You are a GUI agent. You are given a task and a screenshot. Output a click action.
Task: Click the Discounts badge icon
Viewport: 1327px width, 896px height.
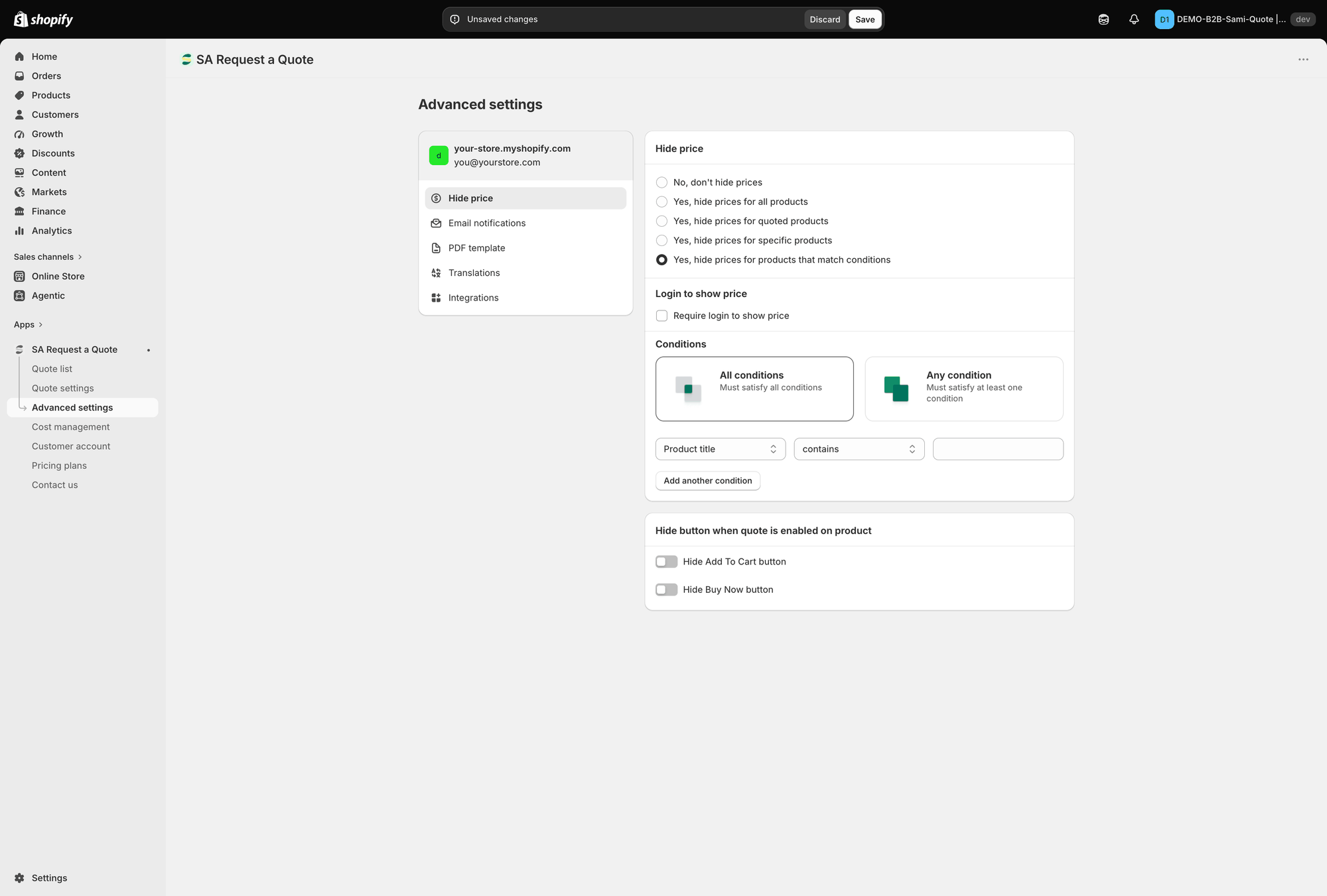point(19,153)
